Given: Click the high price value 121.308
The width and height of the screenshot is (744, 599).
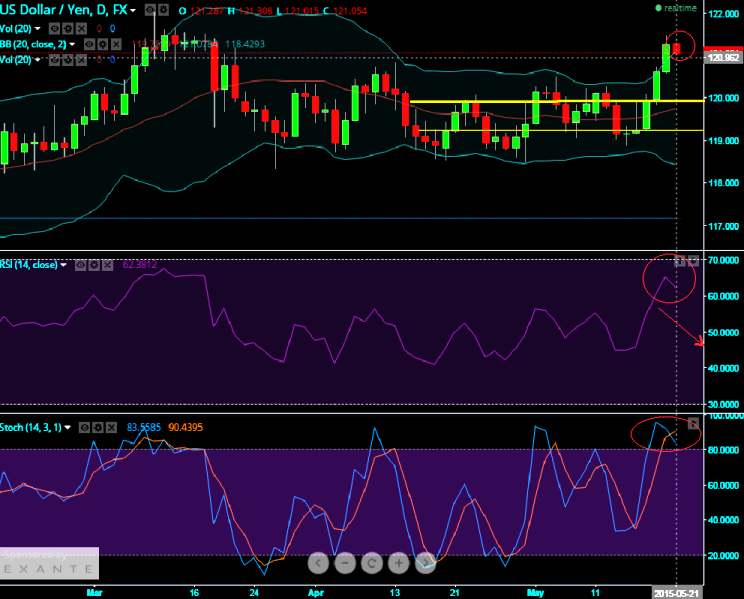Looking at the screenshot, I should tap(255, 10).
